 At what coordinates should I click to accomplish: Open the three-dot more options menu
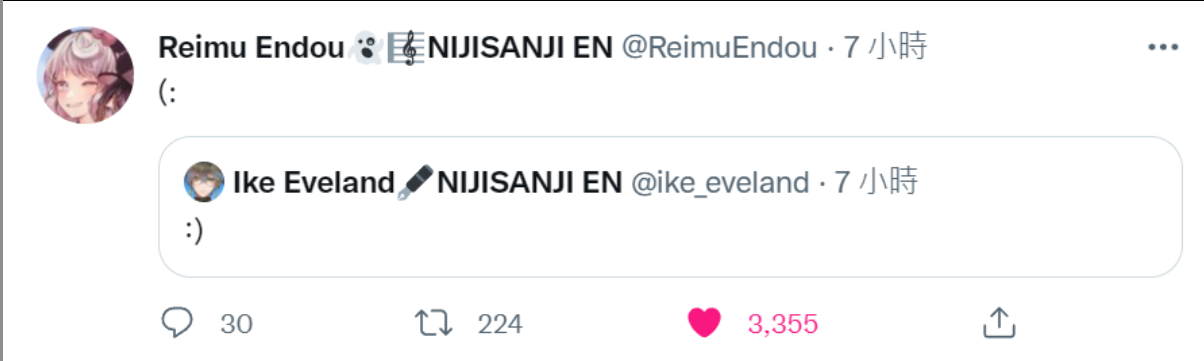pos(1163,48)
